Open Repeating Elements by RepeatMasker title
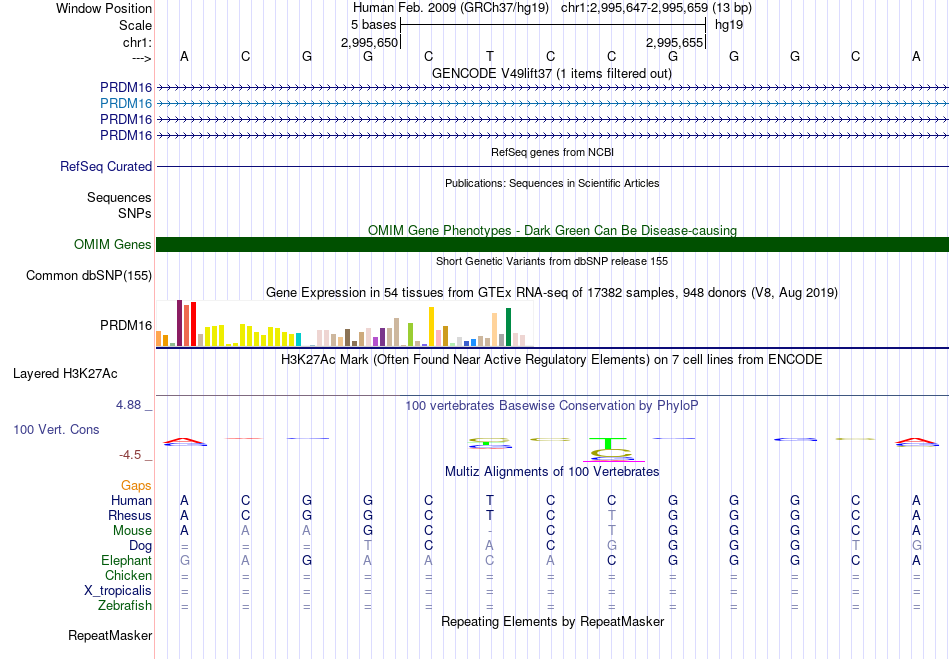The image size is (950, 659). (552, 621)
